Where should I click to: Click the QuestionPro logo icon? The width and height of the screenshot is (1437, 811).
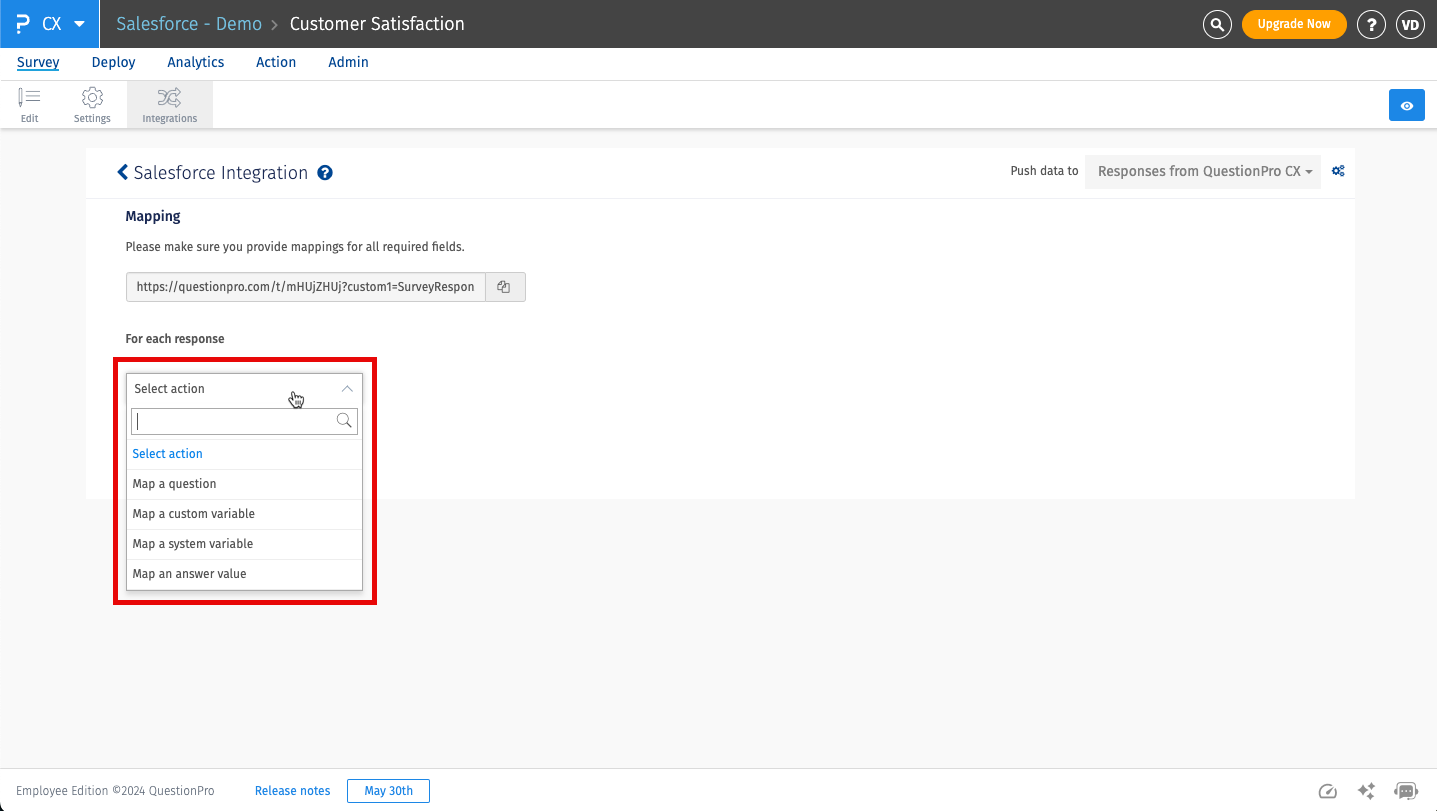pyautogui.click(x=22, y=24)
